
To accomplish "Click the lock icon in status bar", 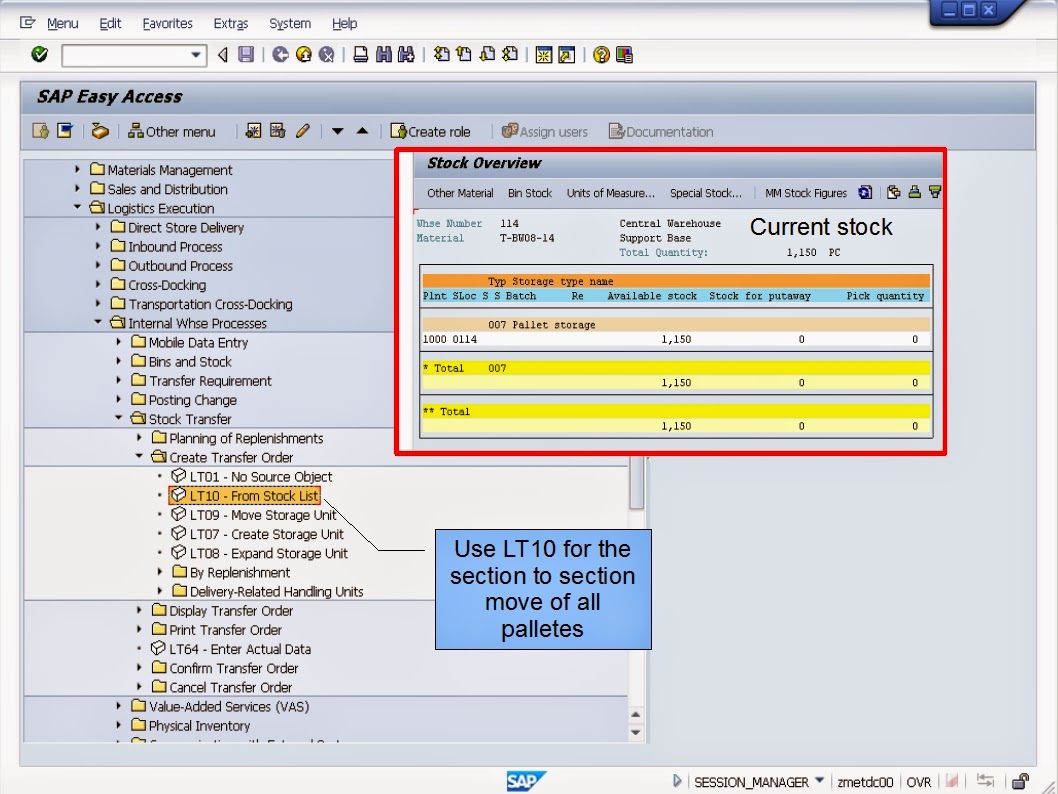I will pyautogui.click(x=1020, y=781).
